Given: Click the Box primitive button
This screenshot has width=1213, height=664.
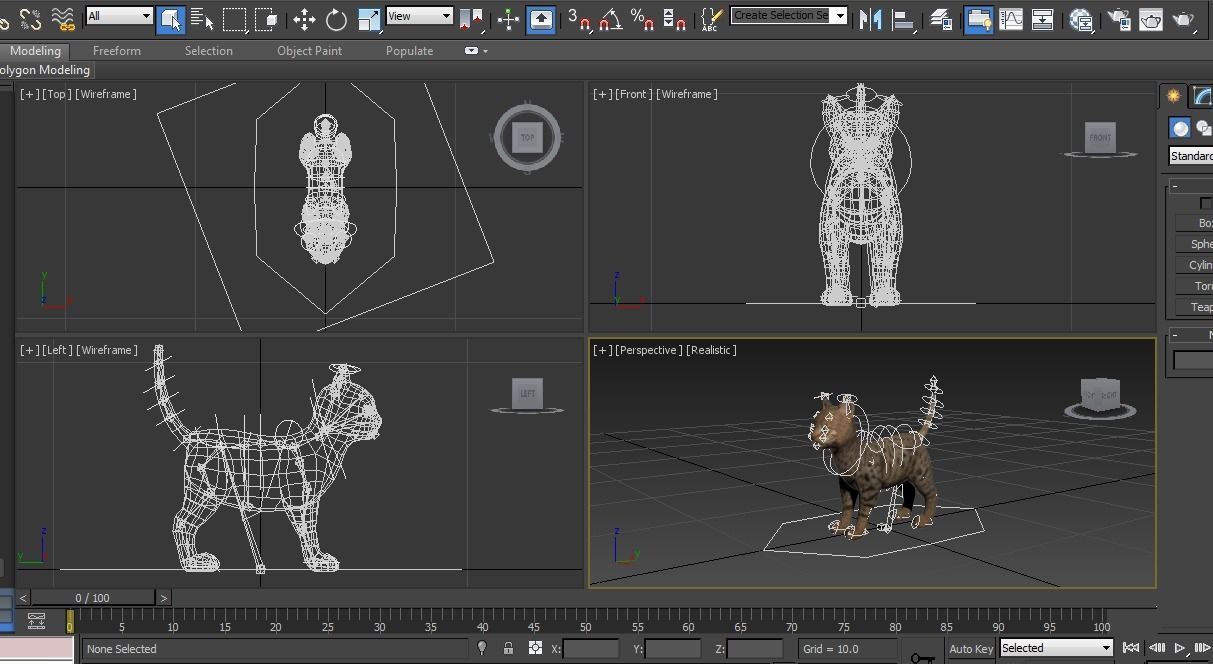Looking at the screenshot, I should [1195, 223].
